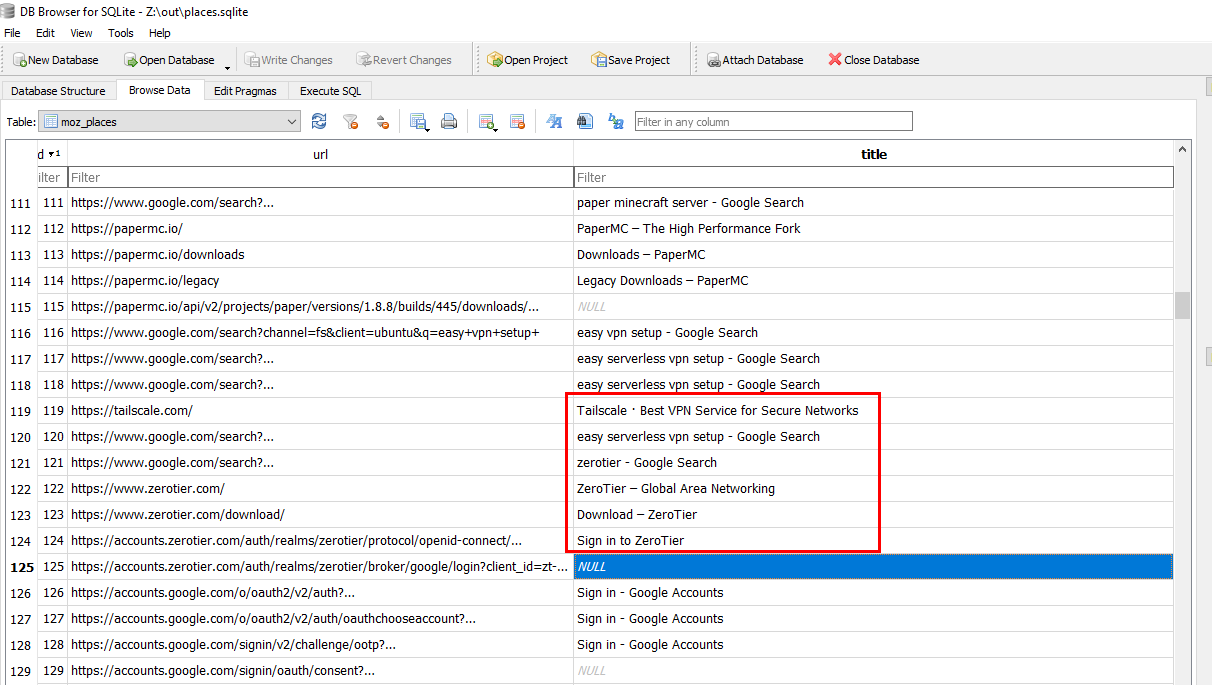Click the find in table binoculars icon
This screenshot has height=685, width=1212.
585,122
